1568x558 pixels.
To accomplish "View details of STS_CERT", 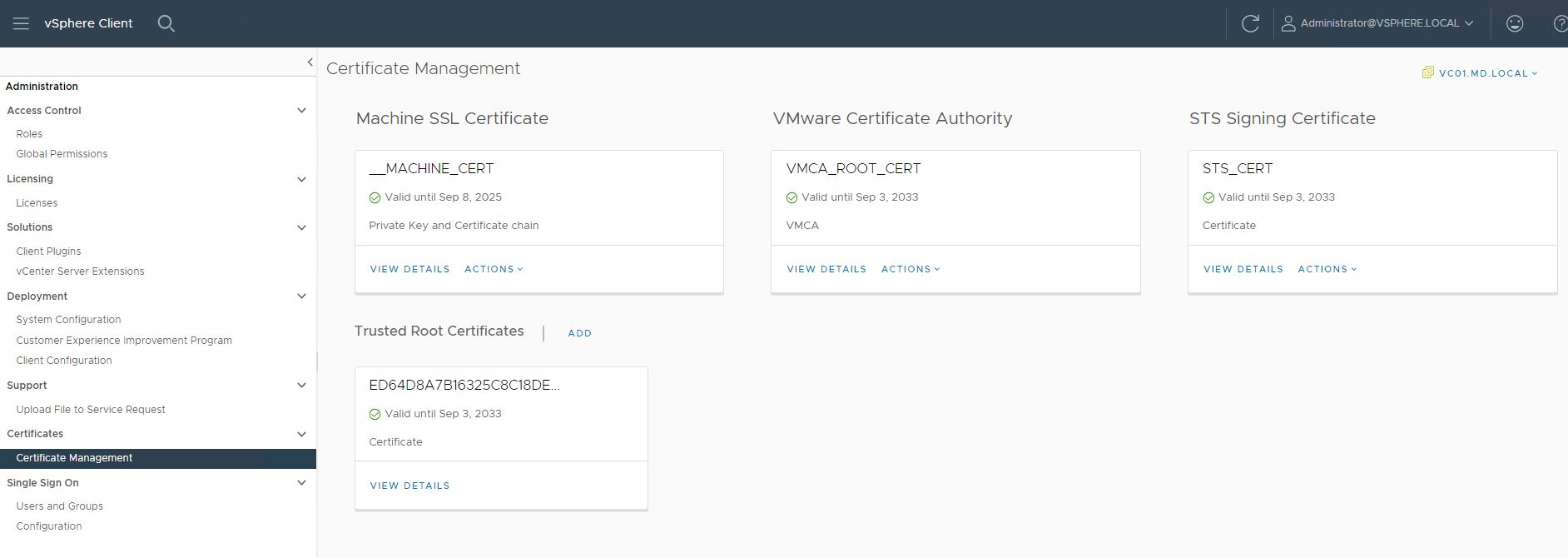I will click(x=1243, y=269).
